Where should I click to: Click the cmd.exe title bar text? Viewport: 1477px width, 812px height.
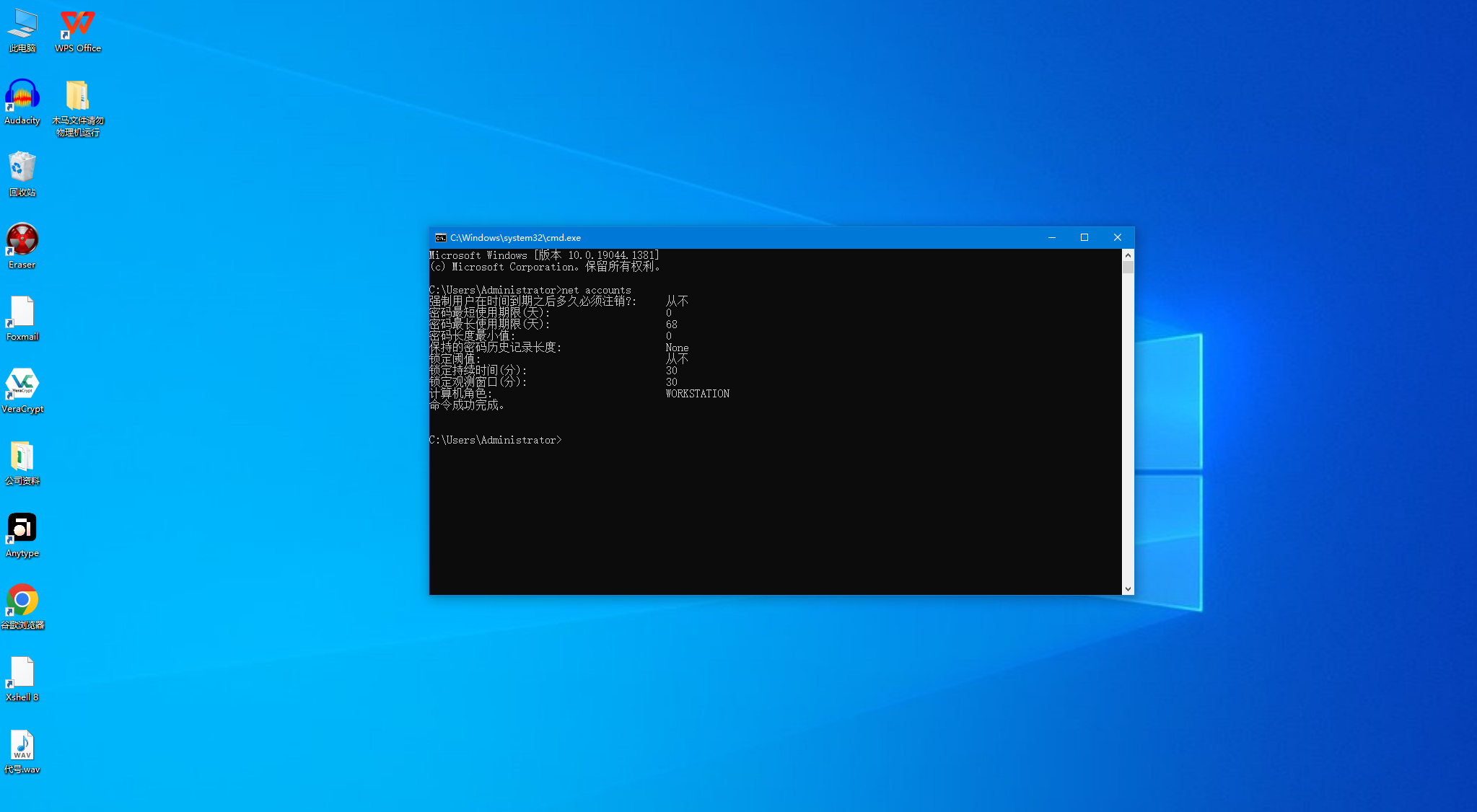[x=515, y=238]
